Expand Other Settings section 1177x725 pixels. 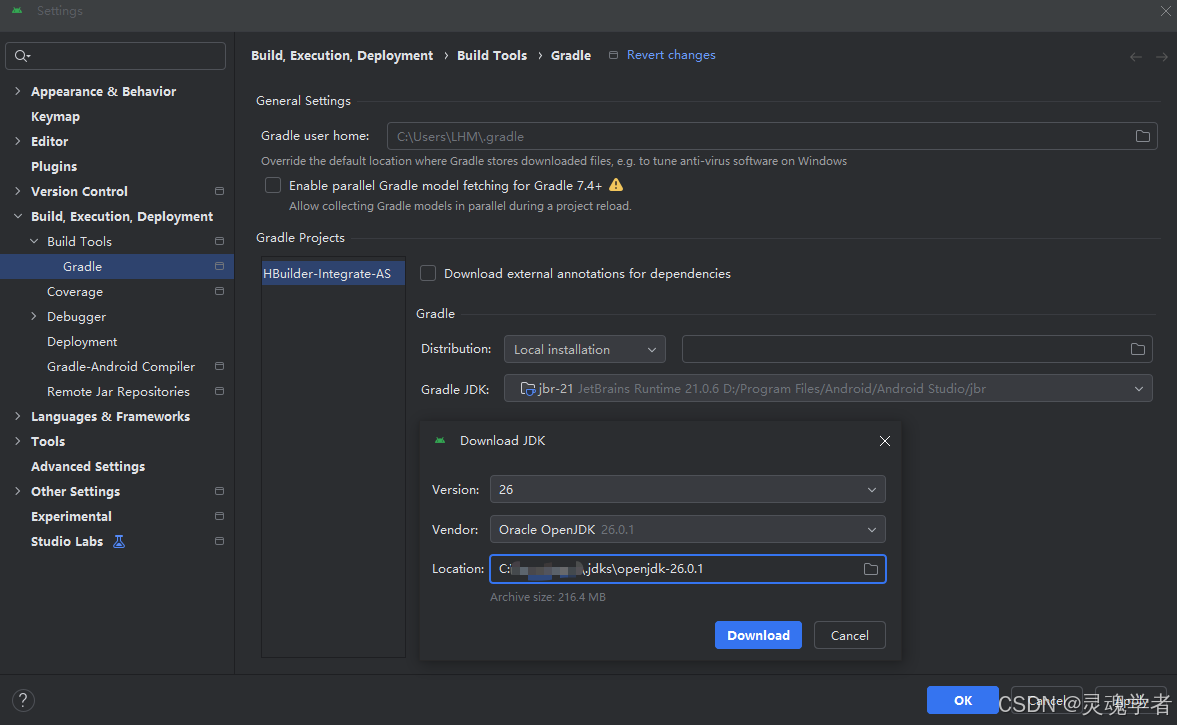pyautogui.click(x=17, y=491)
